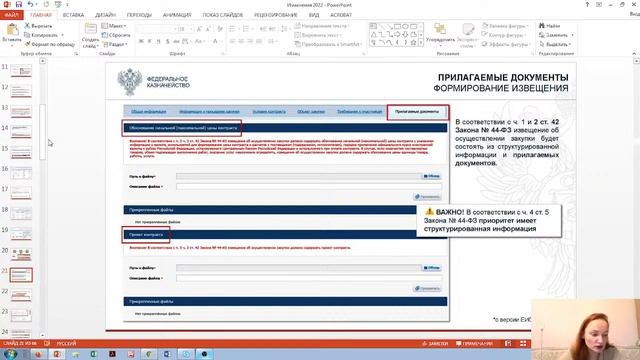Select the rectangle shape in gallery

[x=397, y=26]
